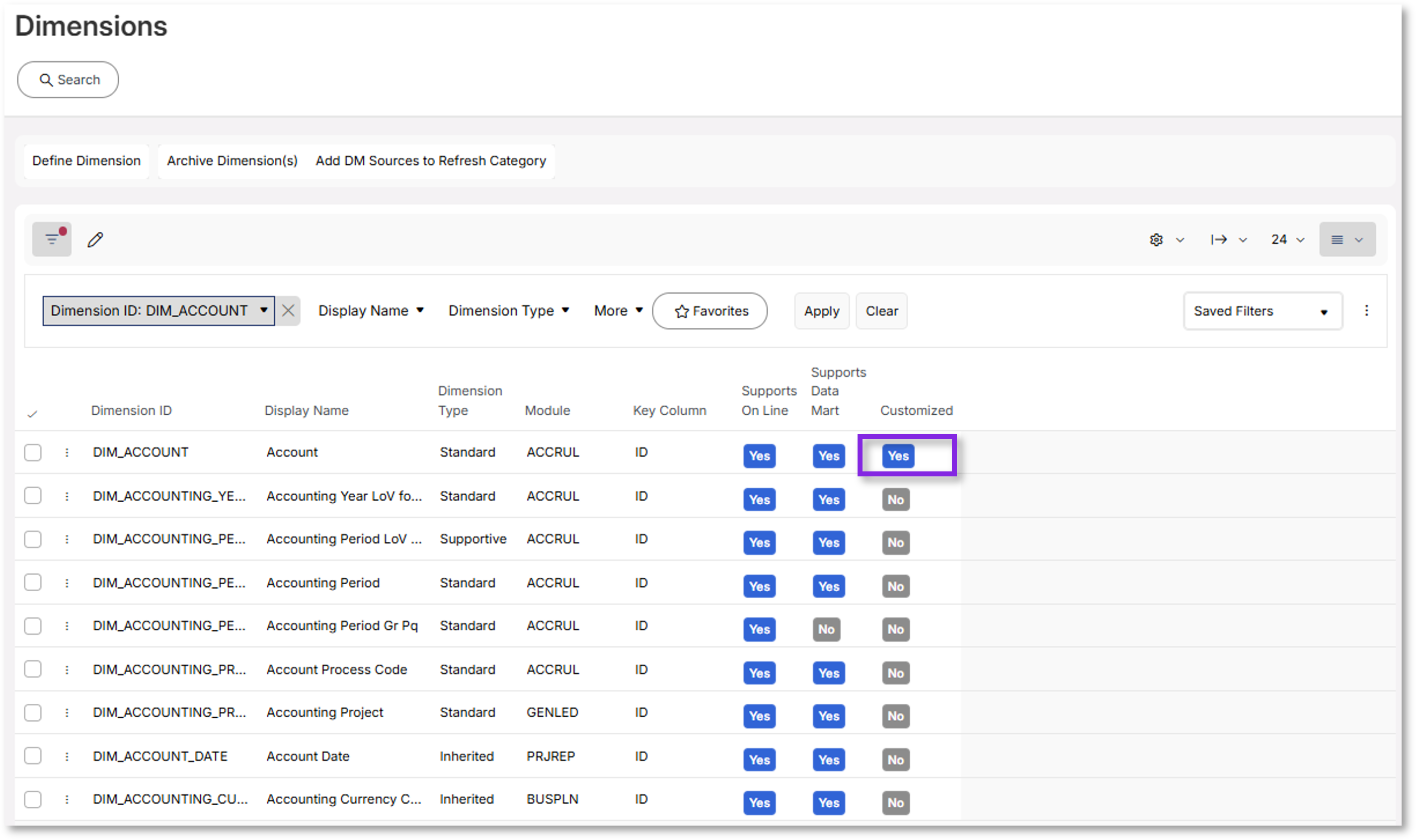This screenshot has height=840, width=1416.
Task: Open the filter panel's three-dot options
Action: [x=1366, y=311]
